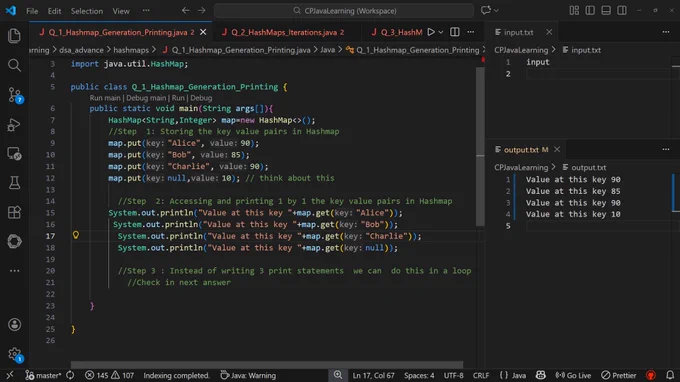Open Source Control with 7 changes
Screen dimensions: 680x382
15,95
